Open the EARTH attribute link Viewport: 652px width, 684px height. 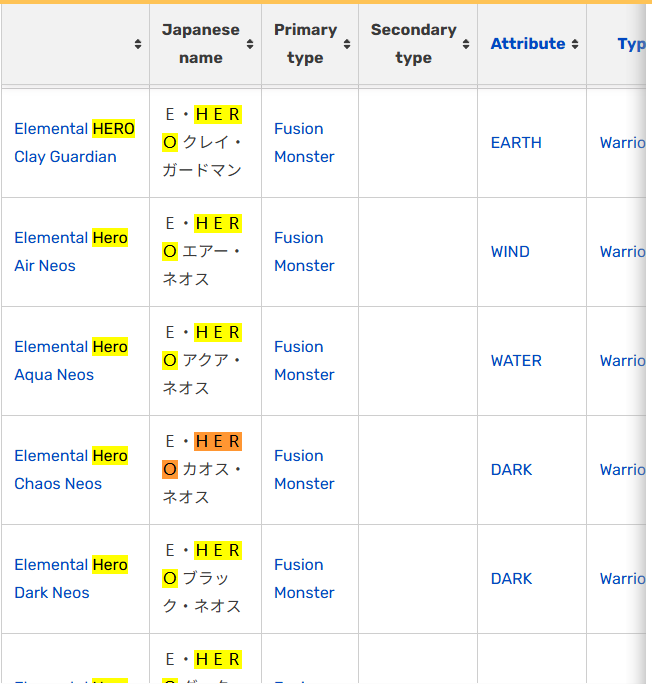click(516, 143)
